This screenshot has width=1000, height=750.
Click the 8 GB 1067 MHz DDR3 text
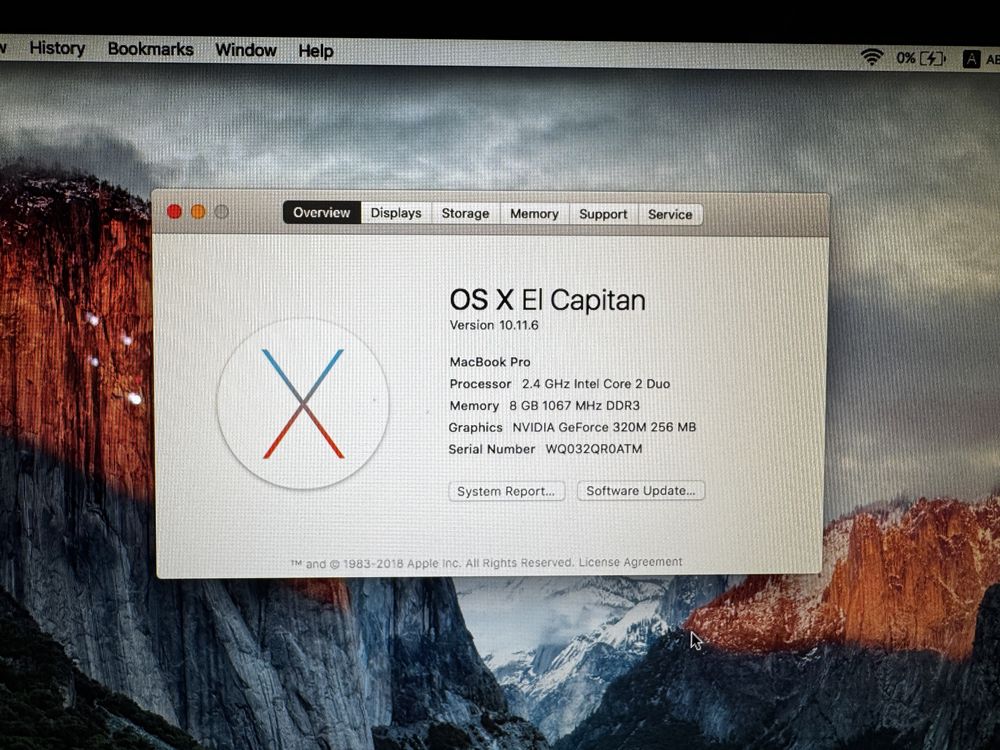(x=575, y=406)
